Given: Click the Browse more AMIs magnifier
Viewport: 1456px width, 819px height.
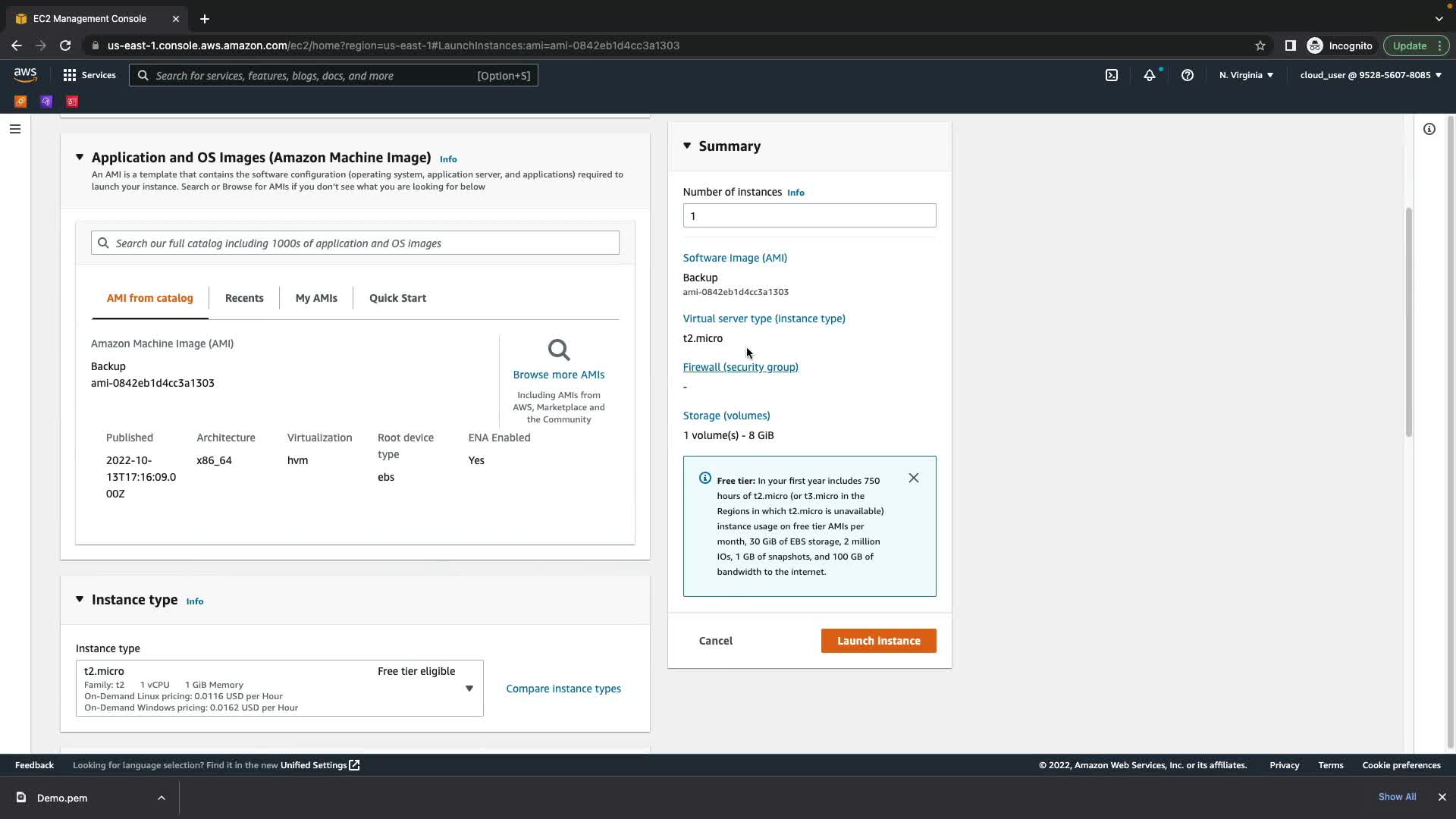Looking at the screenshot, I should (x=559, y=350).
